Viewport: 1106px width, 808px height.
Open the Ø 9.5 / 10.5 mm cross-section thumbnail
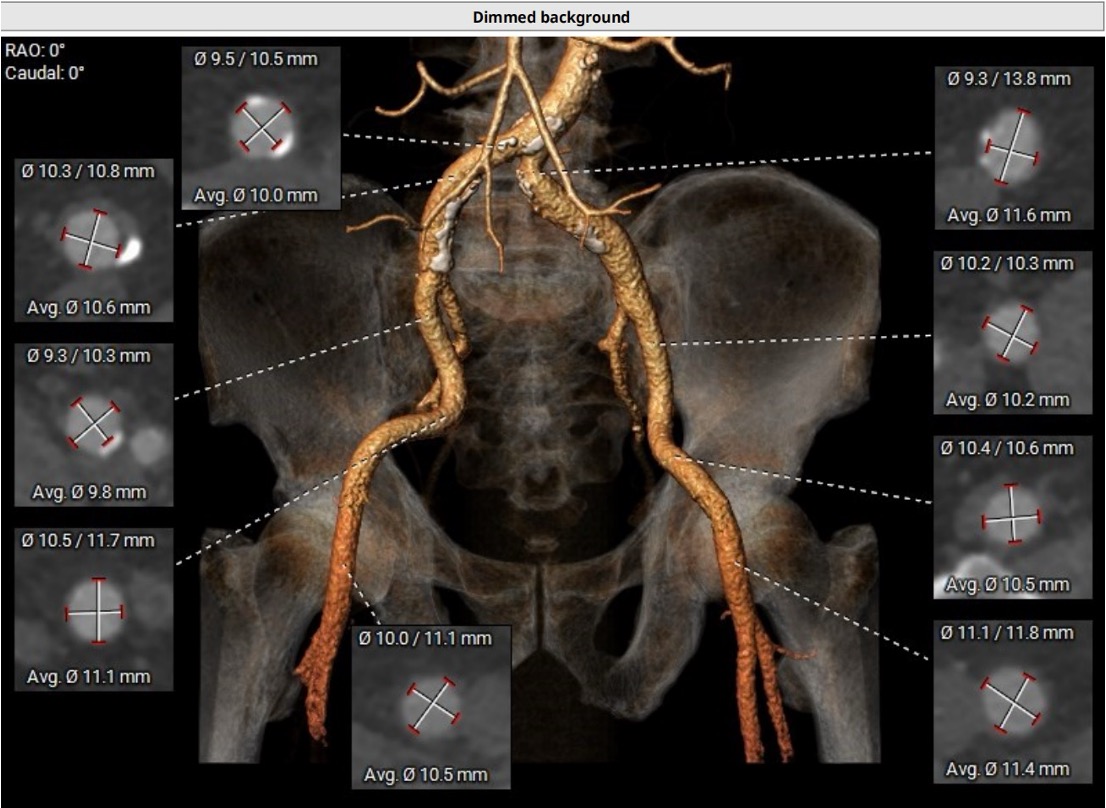pos(262,127)
